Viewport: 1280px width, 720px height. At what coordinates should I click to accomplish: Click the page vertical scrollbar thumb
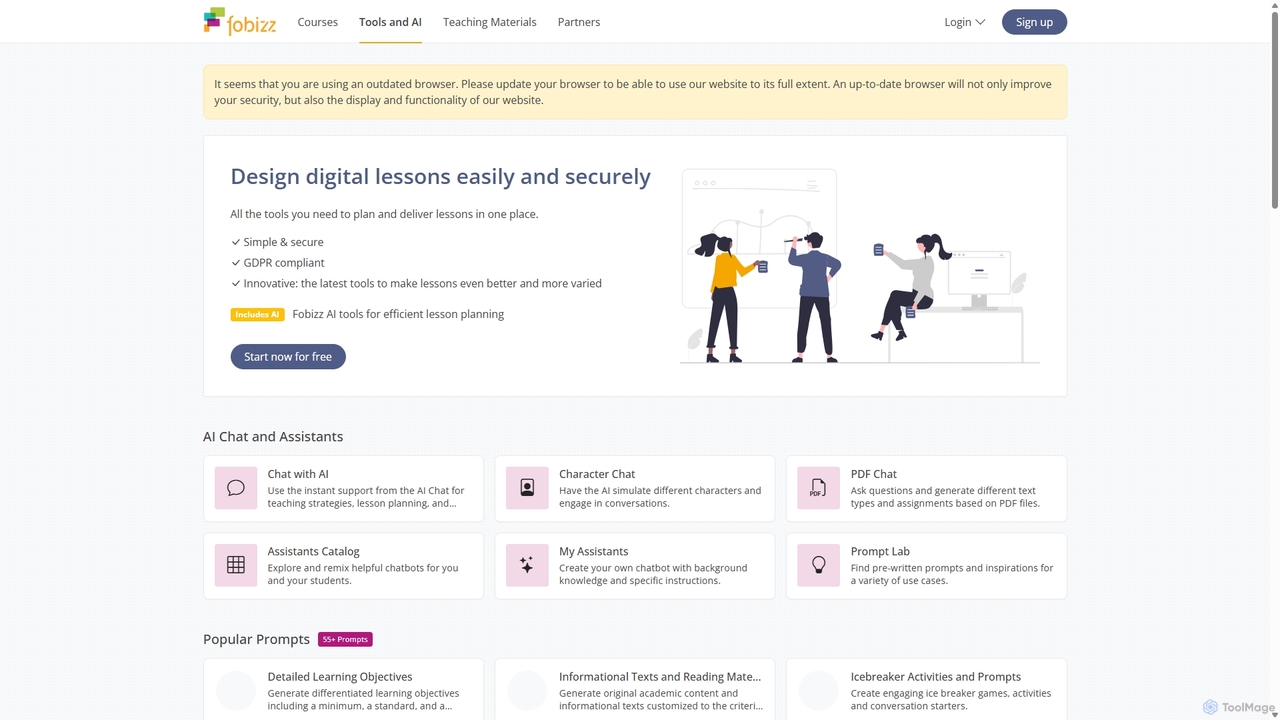1274,108
